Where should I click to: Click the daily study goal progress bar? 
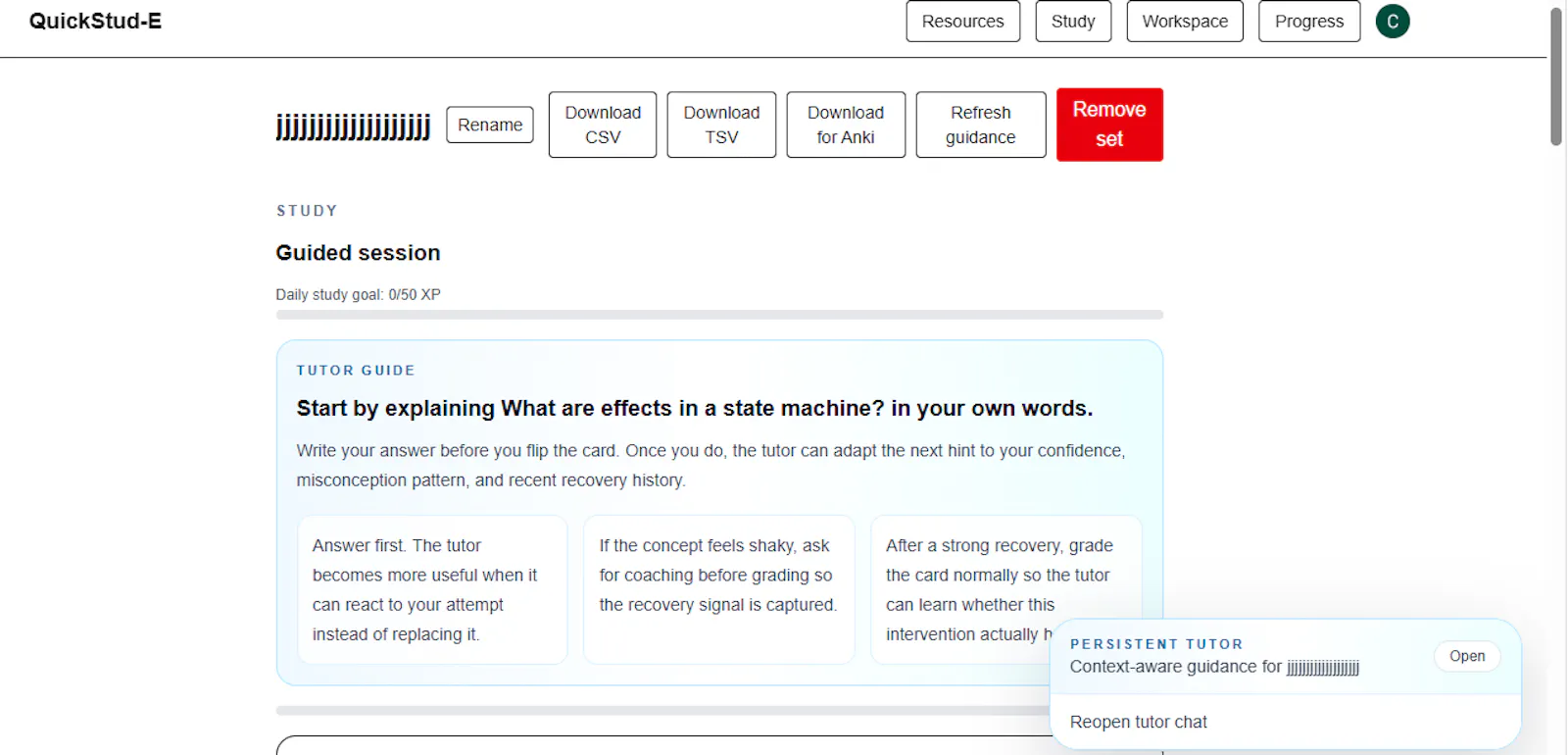point(719,315)
